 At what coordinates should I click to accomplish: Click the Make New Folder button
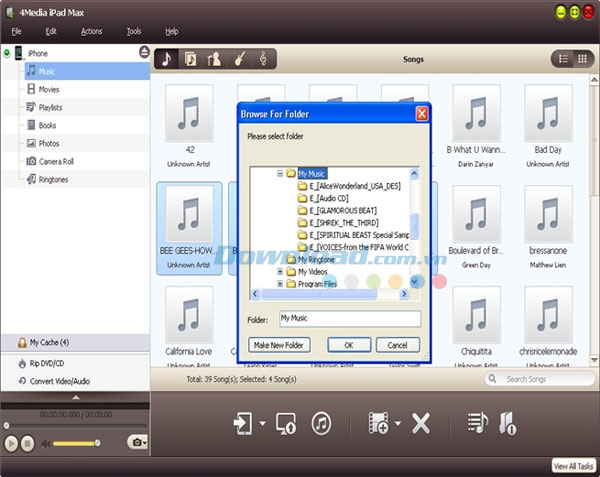tap(280, 345)
